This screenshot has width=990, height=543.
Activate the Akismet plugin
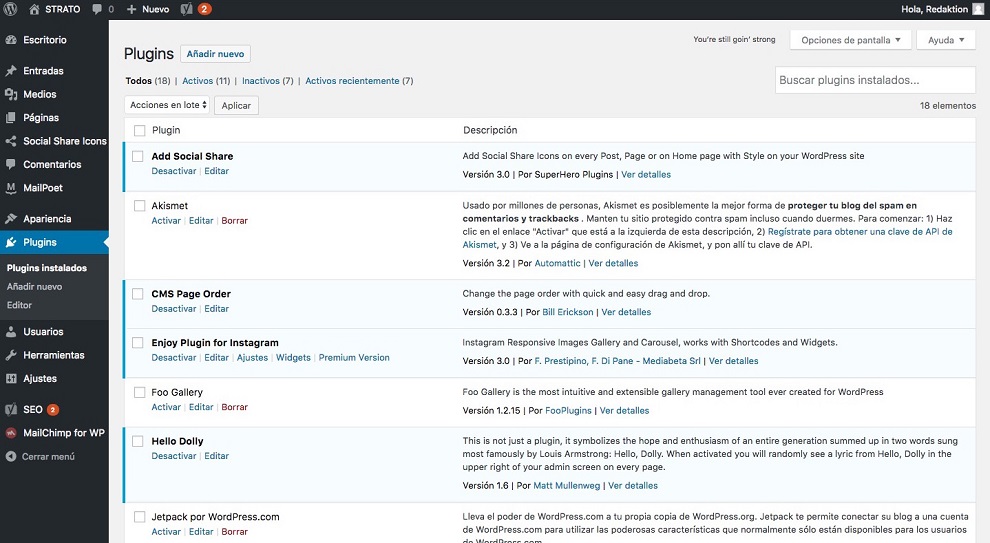tap(166, 220)
